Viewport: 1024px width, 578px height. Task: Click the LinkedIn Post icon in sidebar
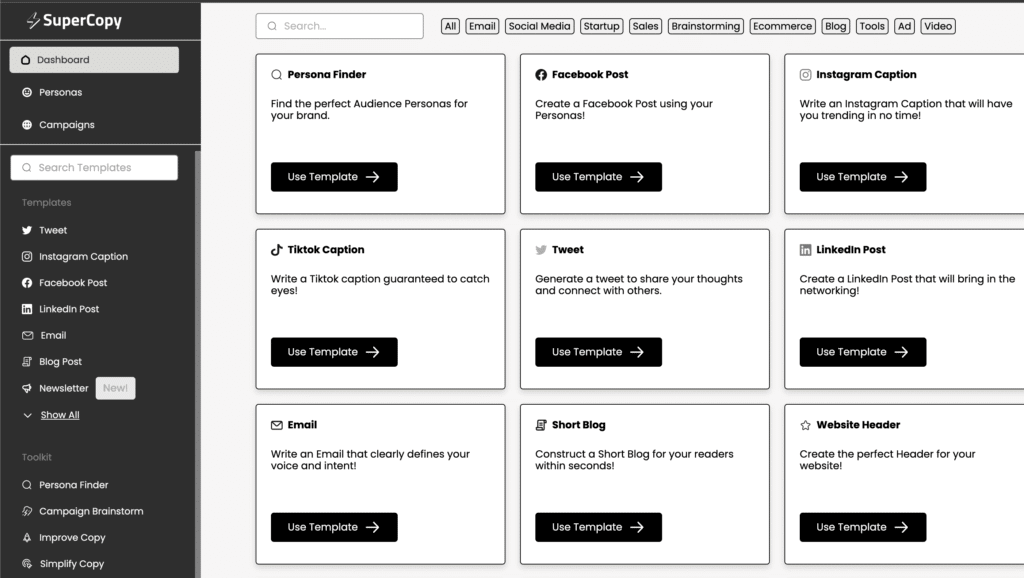click(27, 309)
